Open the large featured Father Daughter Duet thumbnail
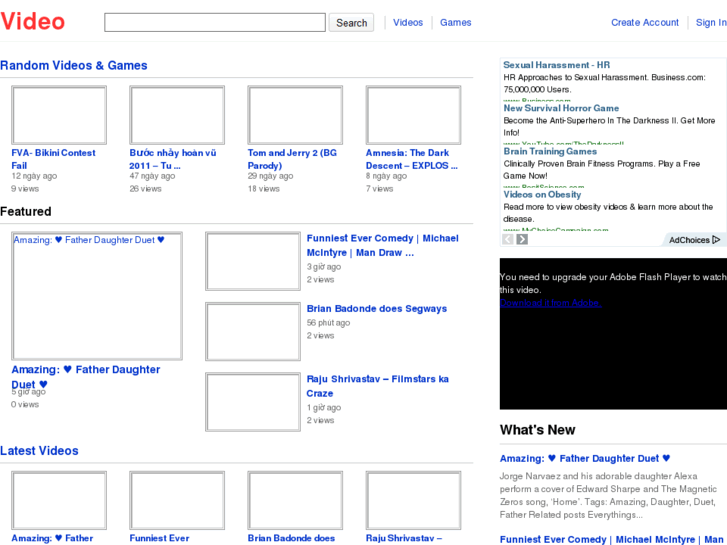This screenshot has width=727, height=545. (97, 297)
